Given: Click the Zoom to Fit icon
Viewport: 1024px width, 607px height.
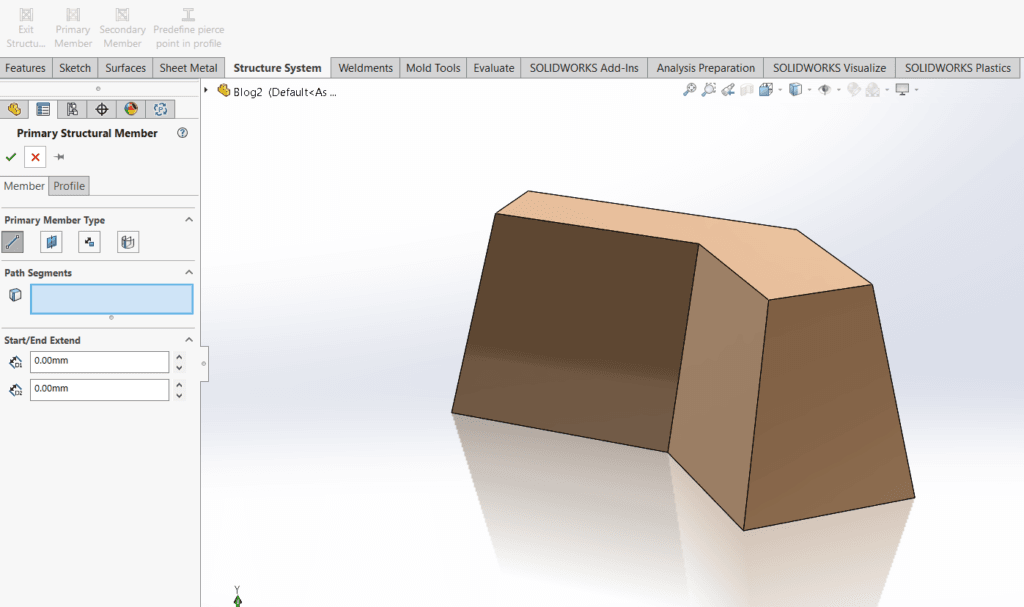Looking at the screenshot, I should pos(690,90).
